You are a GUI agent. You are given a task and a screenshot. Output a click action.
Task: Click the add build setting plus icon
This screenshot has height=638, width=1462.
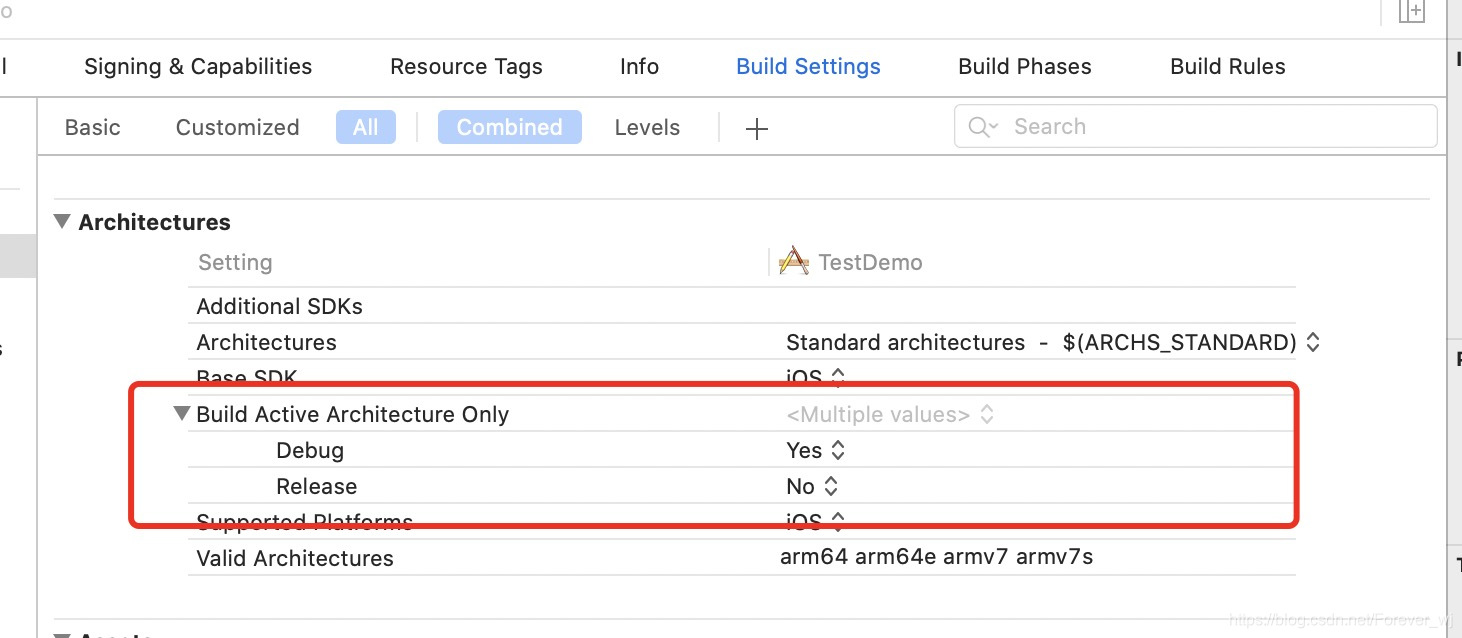pyautogui.click(x=757, y=128)
